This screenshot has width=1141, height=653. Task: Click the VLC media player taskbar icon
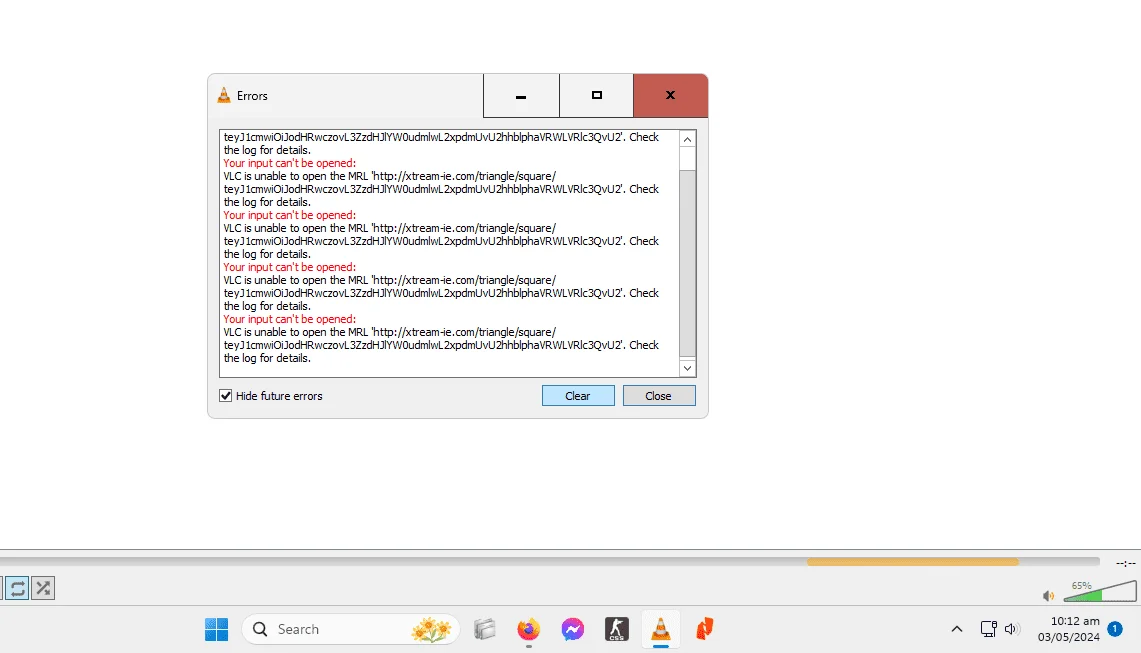pyautogui.click(x=661, y=629)
